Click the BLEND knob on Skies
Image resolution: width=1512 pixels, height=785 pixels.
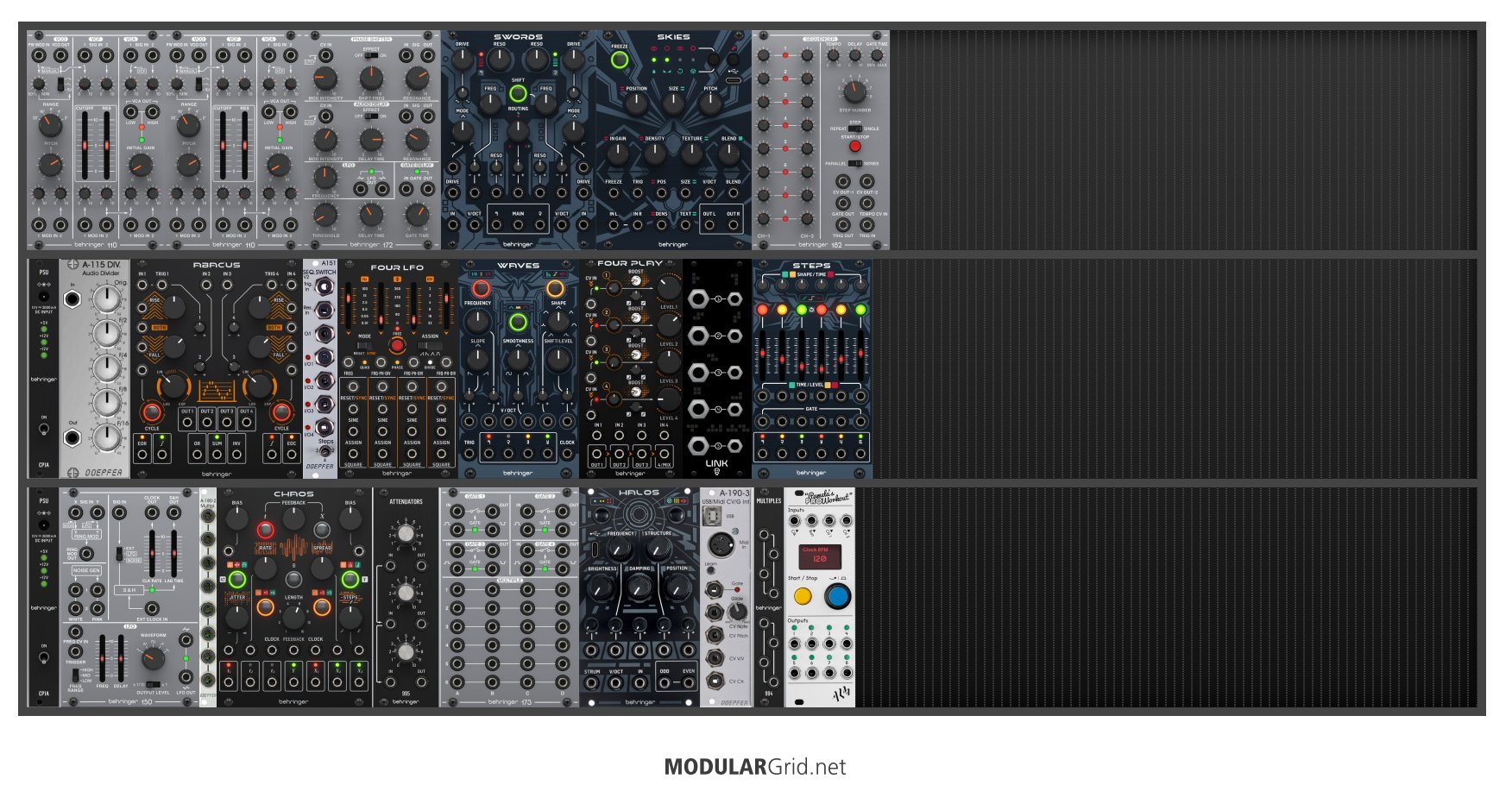pyautogui.click(x=729, y=154)
